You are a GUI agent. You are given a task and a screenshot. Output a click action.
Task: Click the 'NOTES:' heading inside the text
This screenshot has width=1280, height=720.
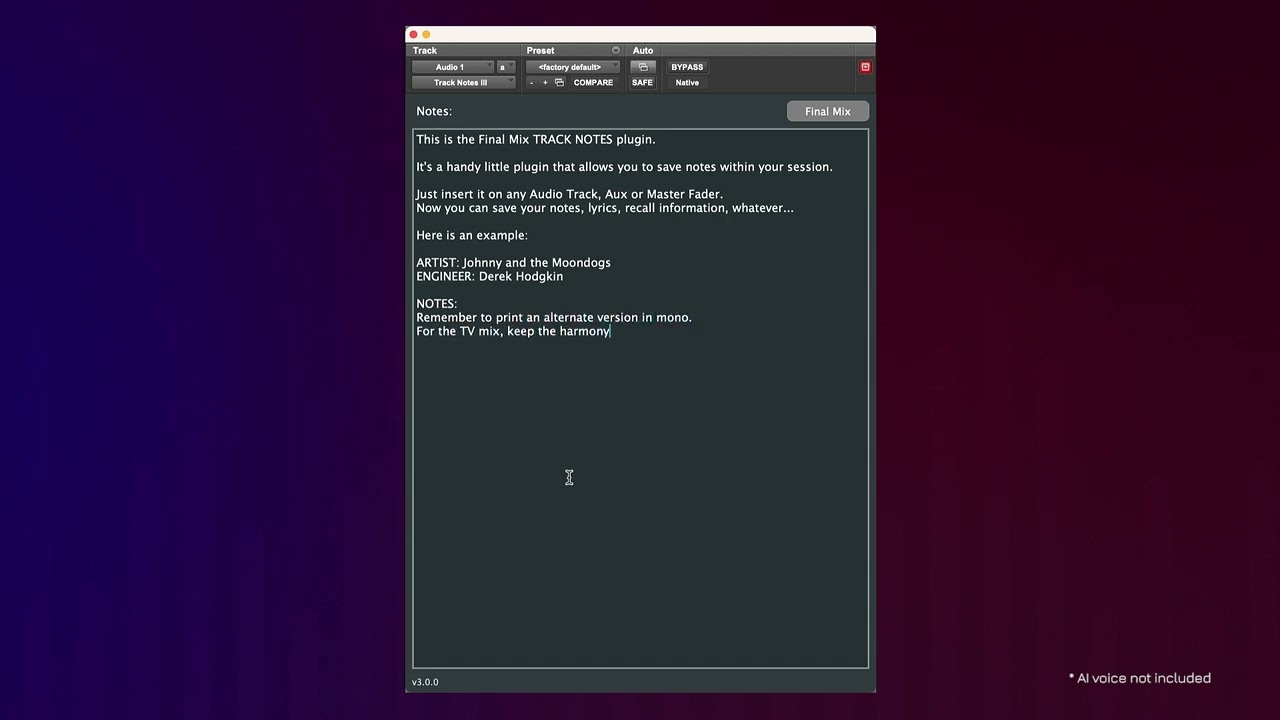[x=436, y=304]
